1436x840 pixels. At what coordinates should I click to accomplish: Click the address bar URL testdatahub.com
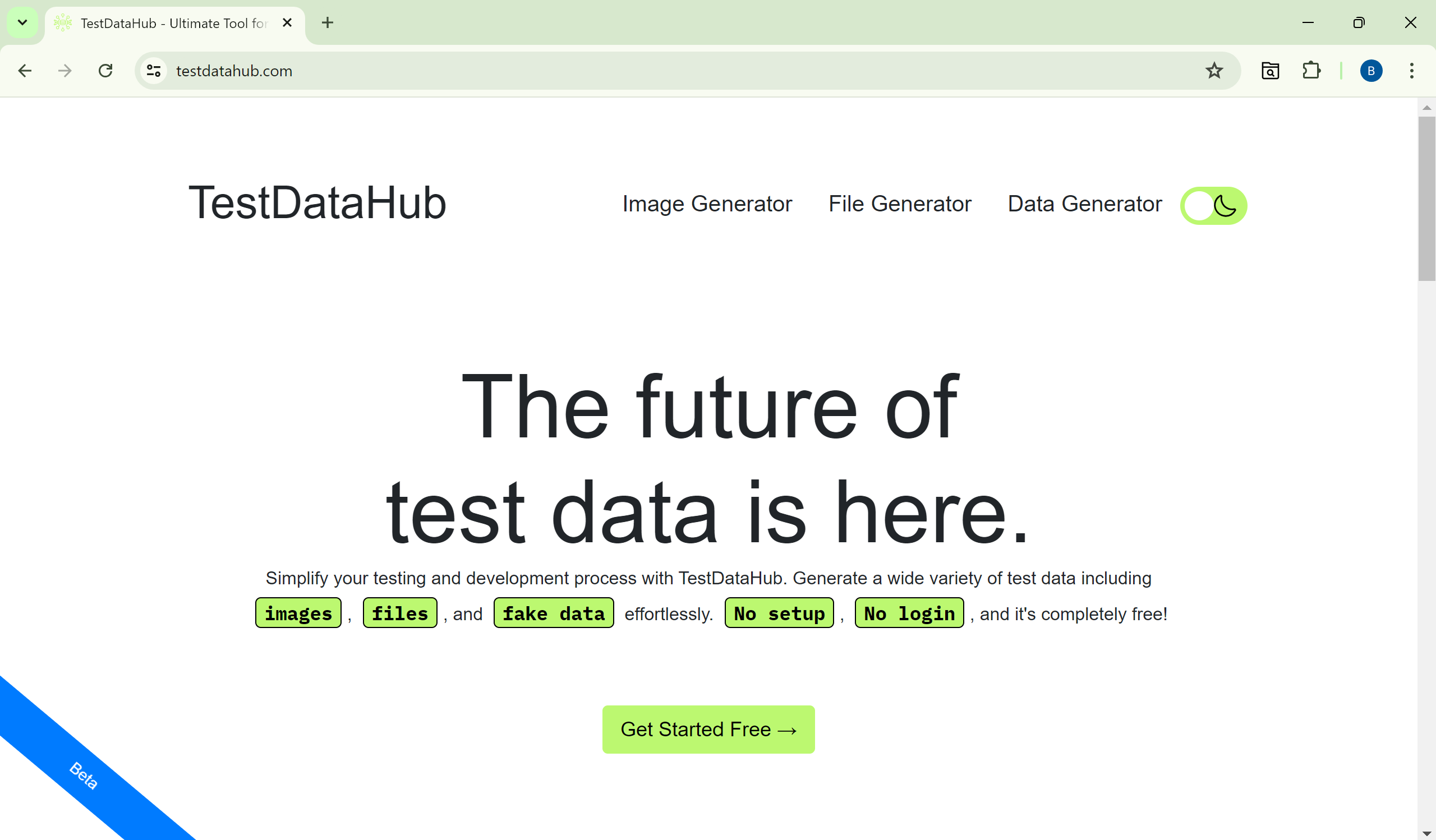pos(234,71)
